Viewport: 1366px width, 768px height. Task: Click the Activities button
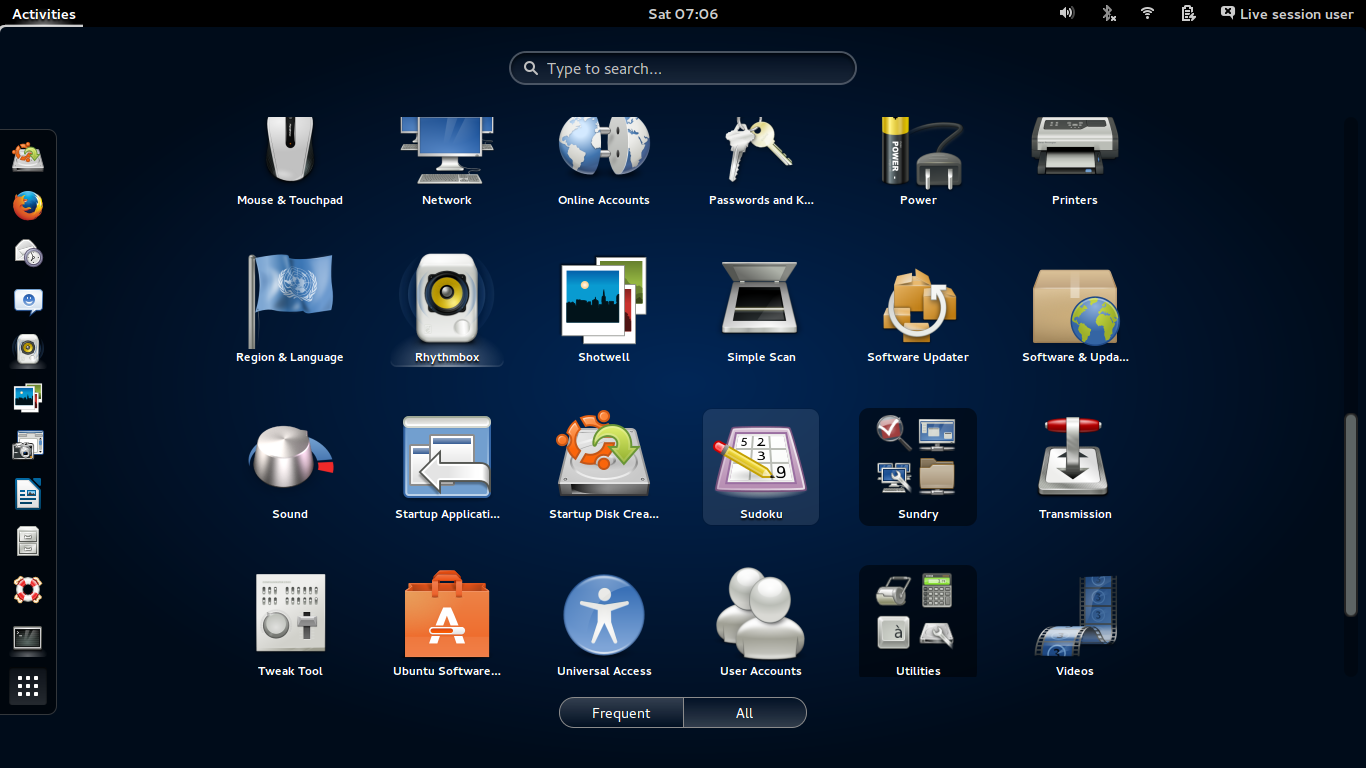tap(44, 14)
